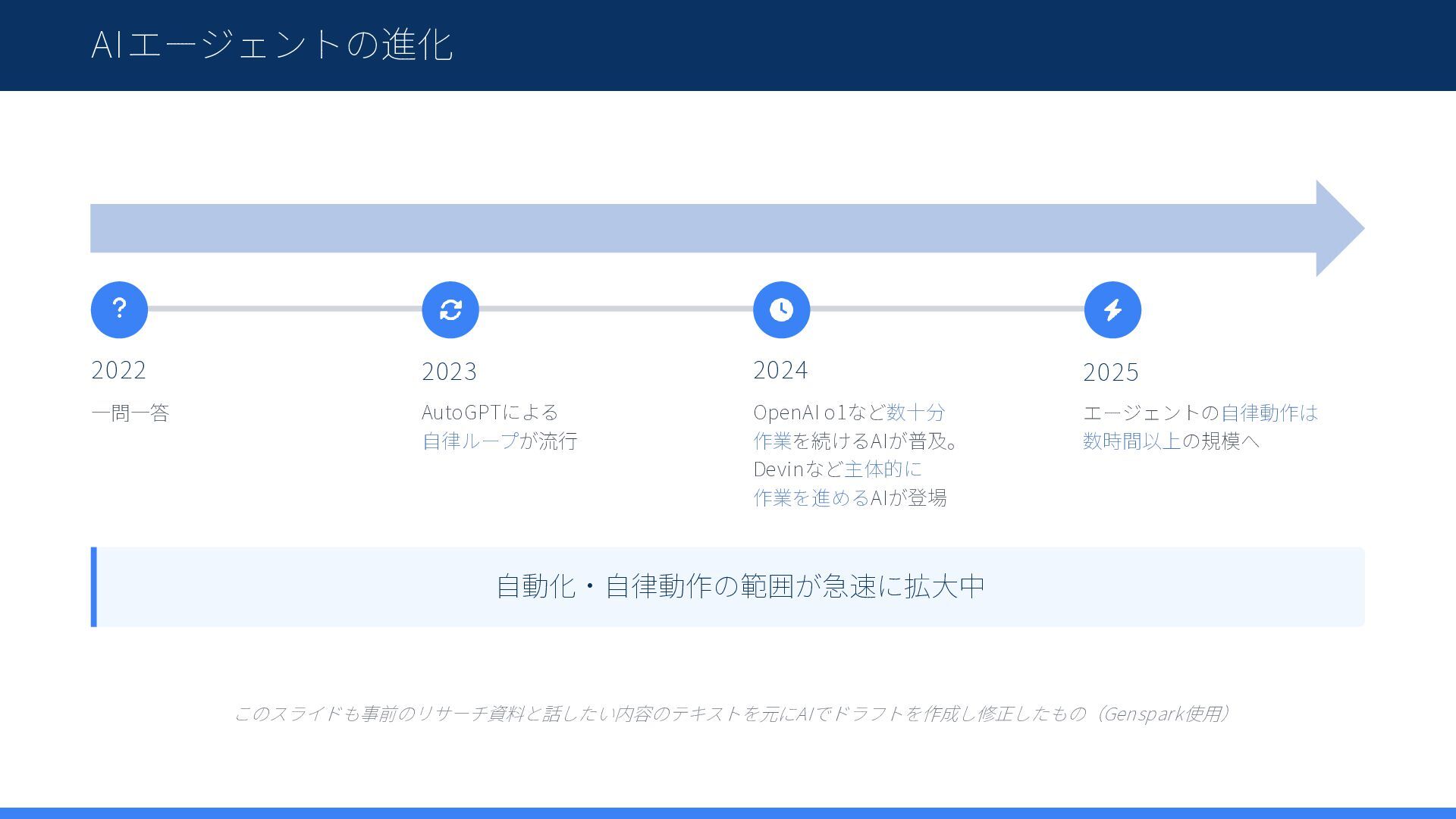The width and height of the screenshot is (1456, 819).
Task: Click the 2022 year label
Action: (118, 370)
